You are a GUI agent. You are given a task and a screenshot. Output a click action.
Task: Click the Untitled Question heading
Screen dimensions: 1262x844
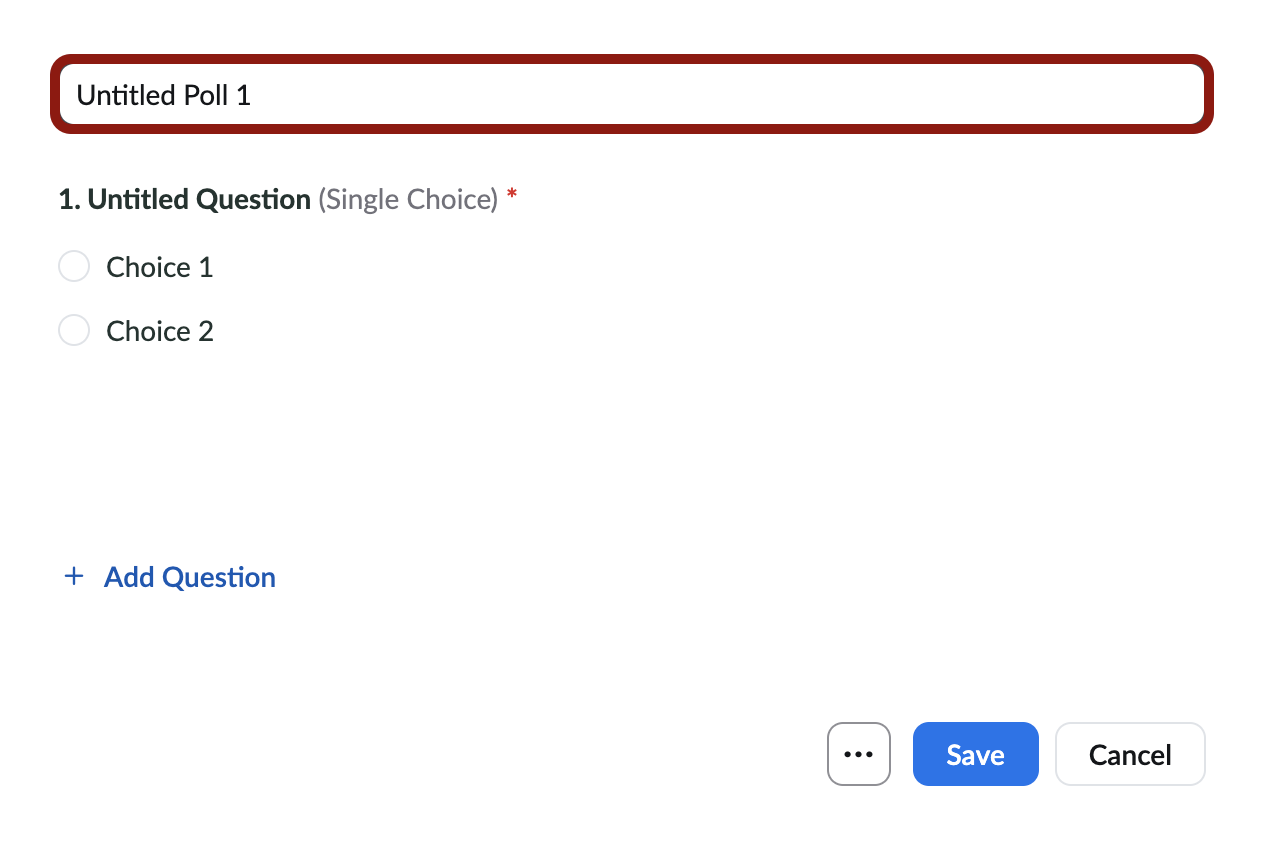[199, 199]
